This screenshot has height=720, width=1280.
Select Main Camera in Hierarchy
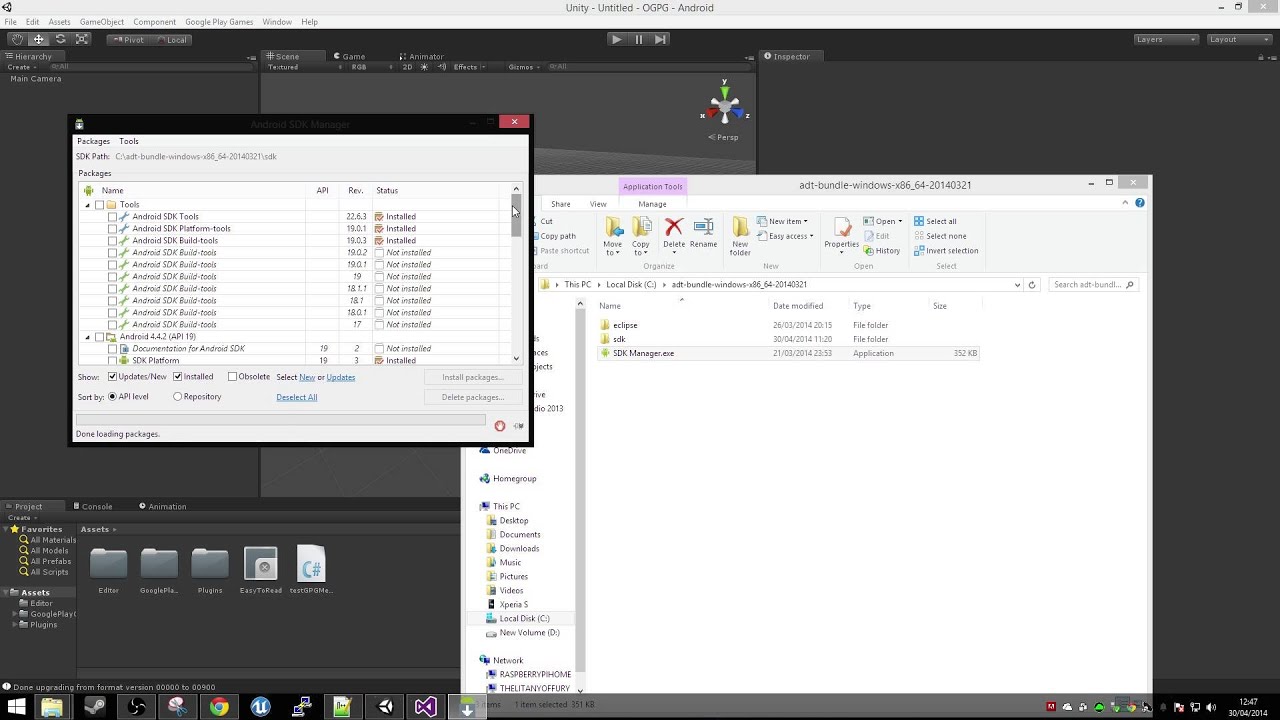pos(36,79)
